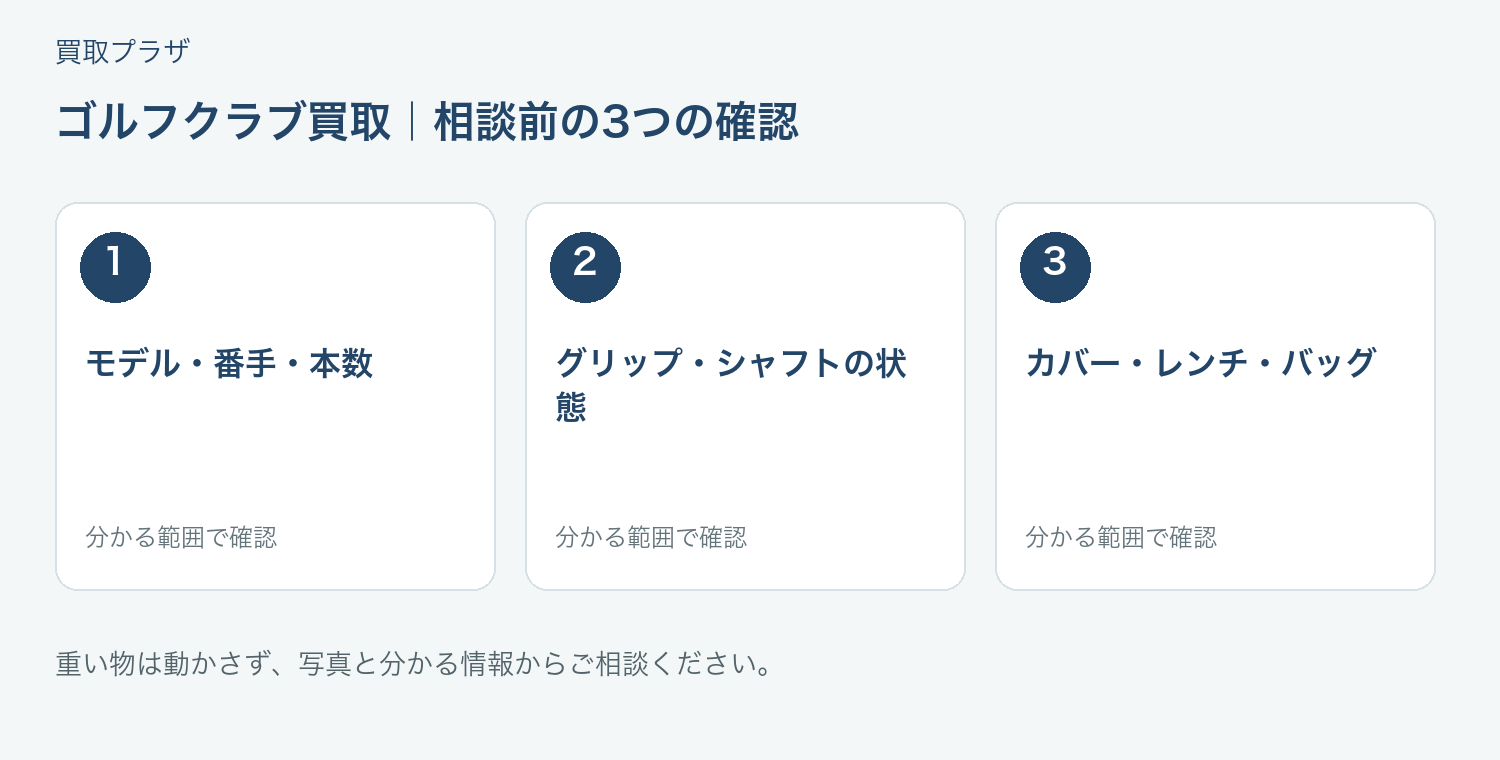Image resolution: width=1500 pixels, height=760 pixels.
Task: Click the 買取プラザ site name
Action: [123, 51]
